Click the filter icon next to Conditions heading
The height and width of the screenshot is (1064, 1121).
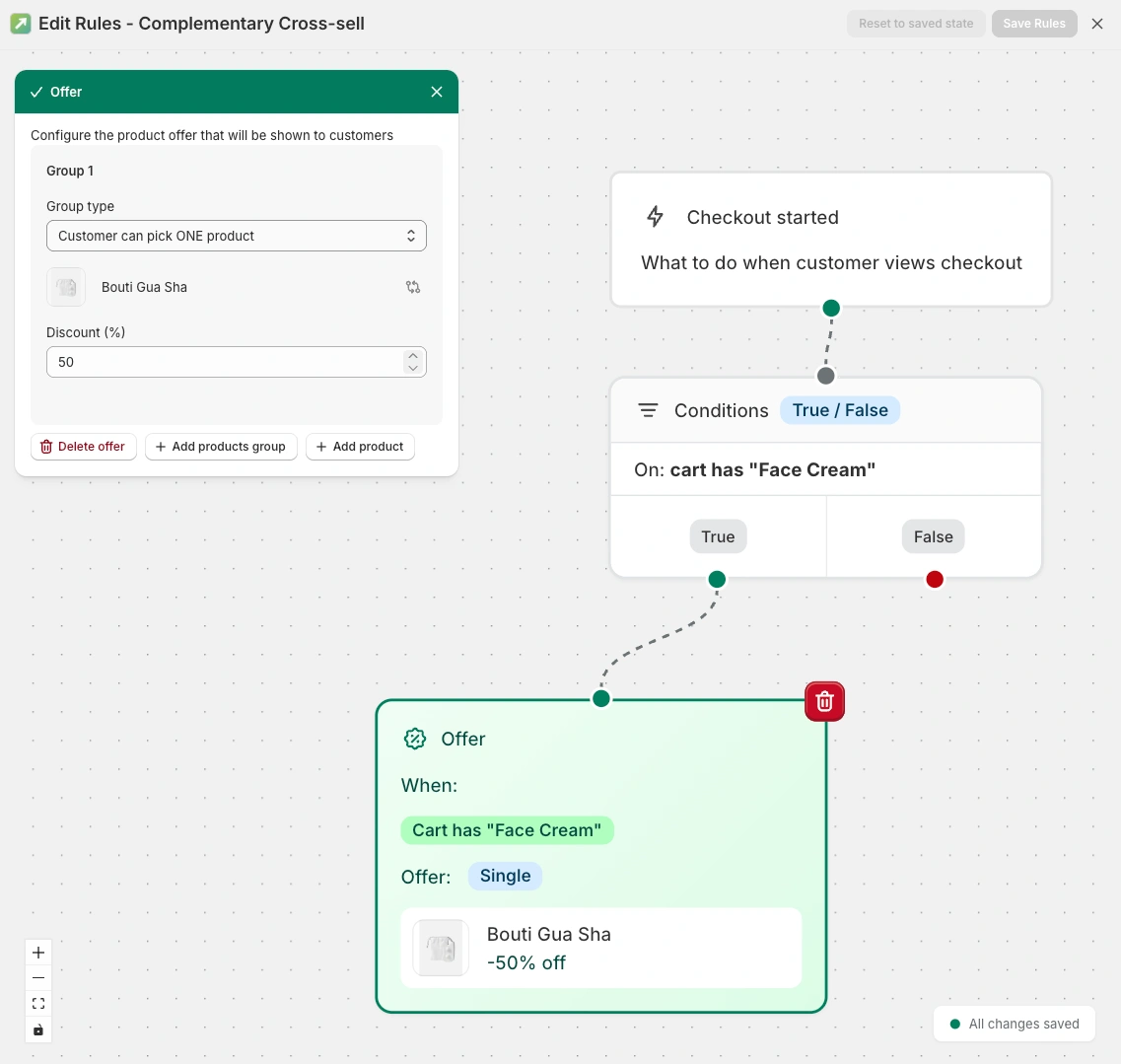648,410
